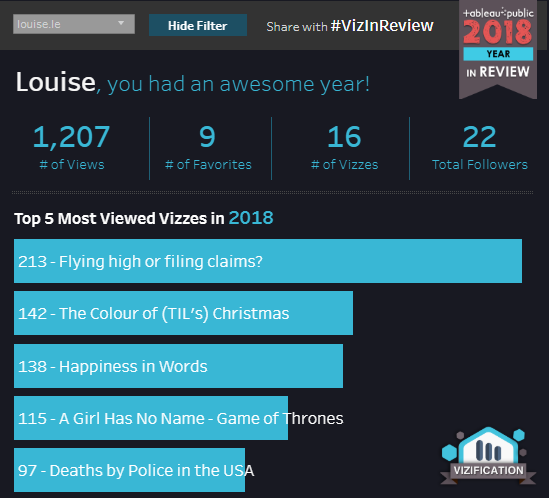The height and width of the screenshot is (498, 549).
Task: Click the '# of Views' label
Action: pyautogui.click(x=72, y=165)
